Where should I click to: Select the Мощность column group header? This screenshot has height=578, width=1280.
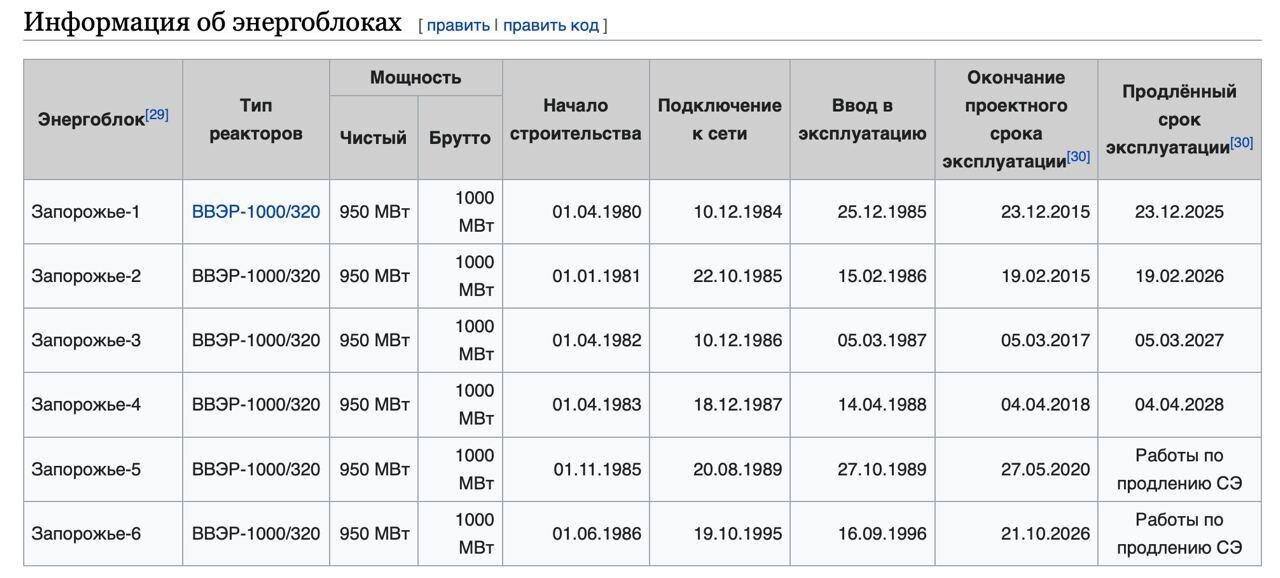(x=415, y=78)
